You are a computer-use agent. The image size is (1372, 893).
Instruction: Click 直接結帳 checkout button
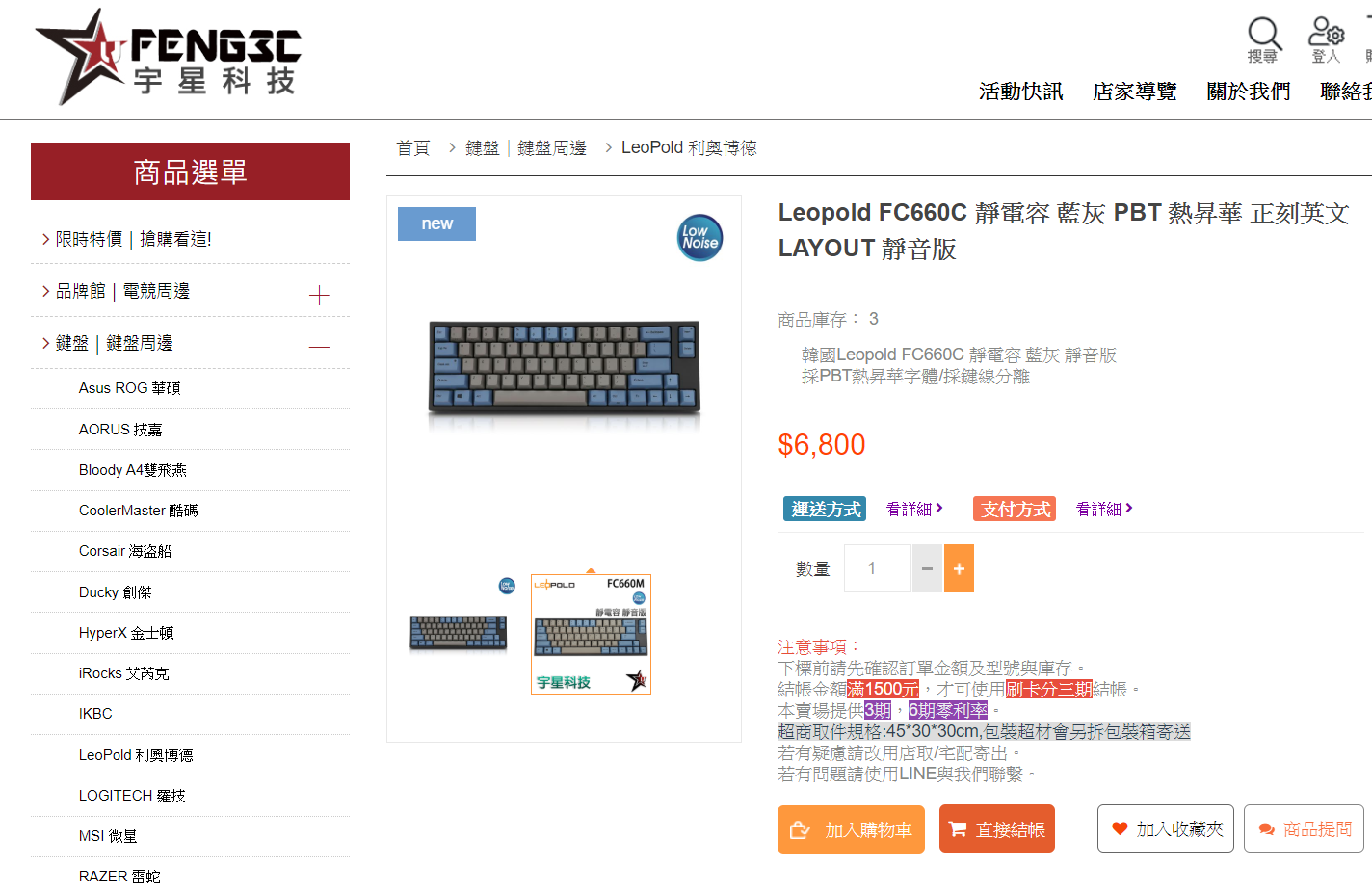coord(997,829)
